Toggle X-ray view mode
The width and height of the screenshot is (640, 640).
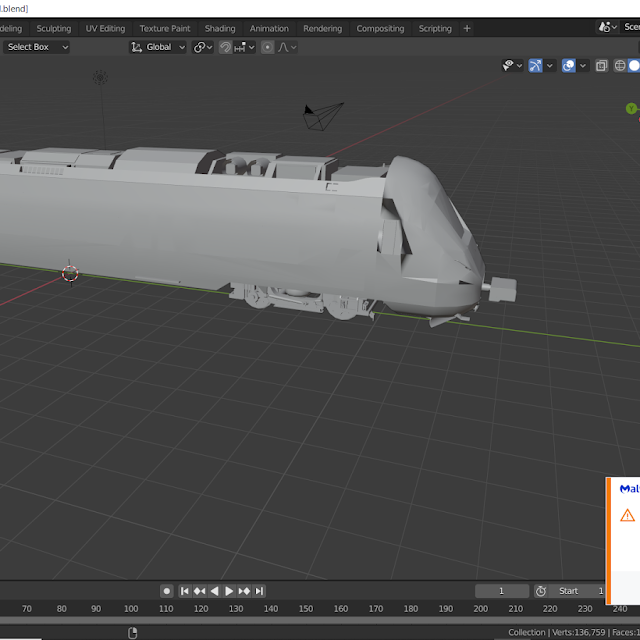pos(601,66)
